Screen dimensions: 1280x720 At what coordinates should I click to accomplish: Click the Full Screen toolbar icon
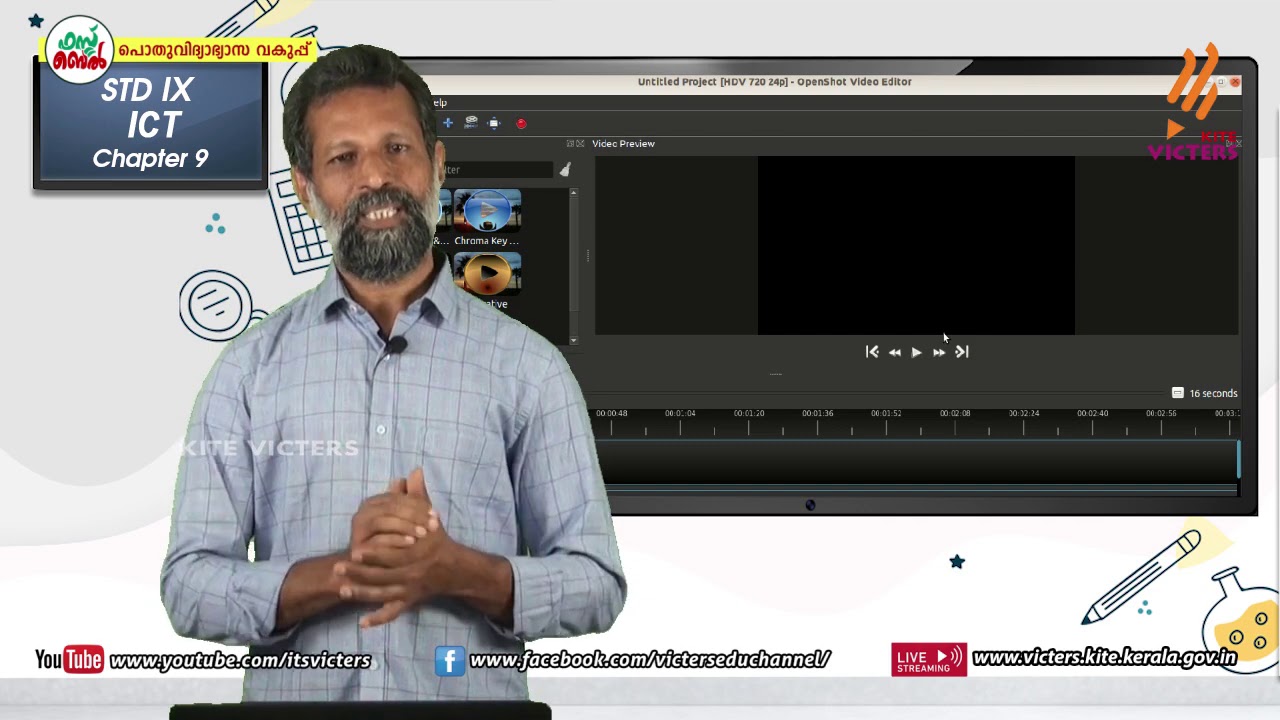tap(494, 123)
